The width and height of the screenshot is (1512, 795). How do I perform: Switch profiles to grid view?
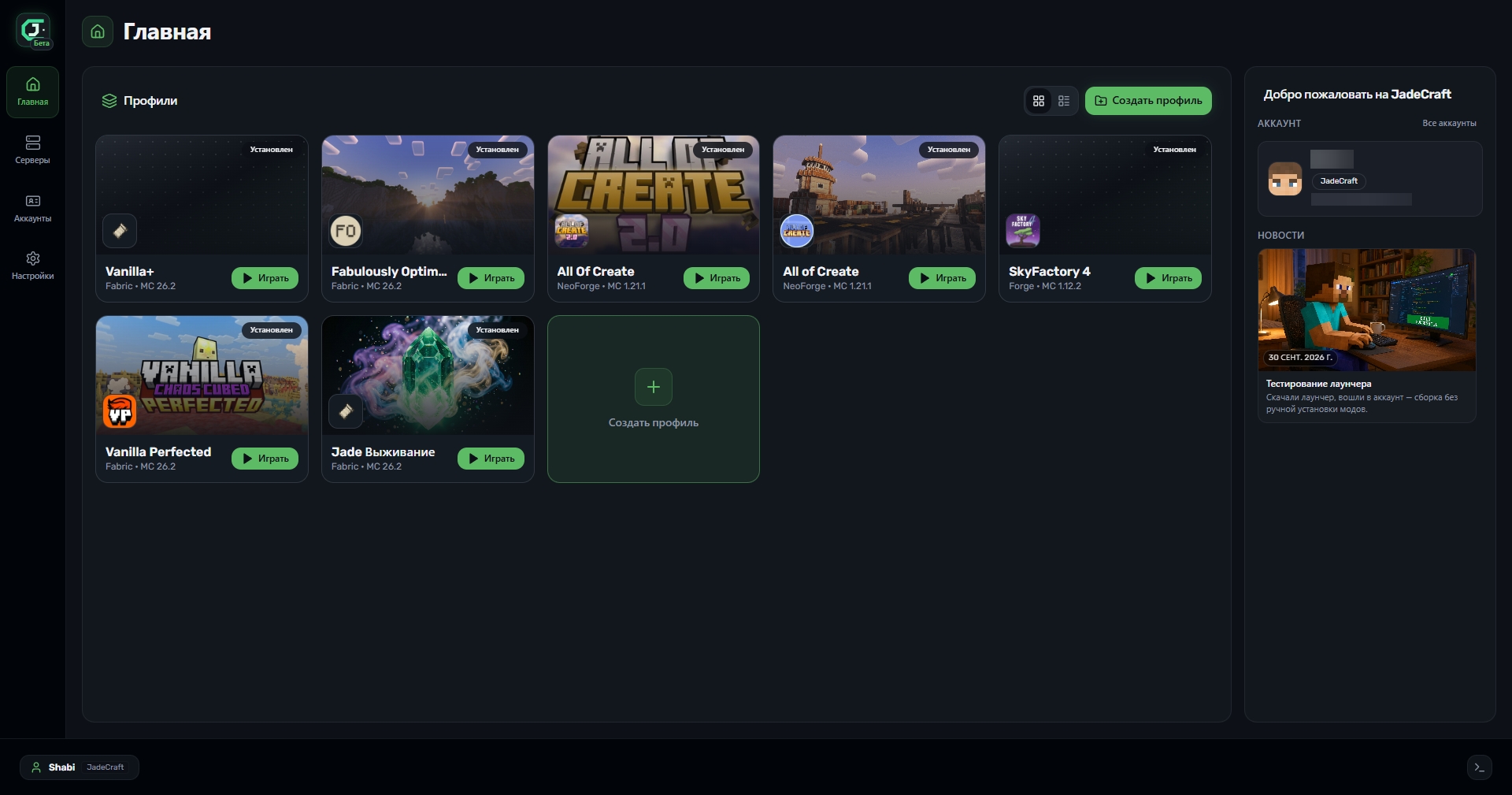pyautogui.click(x=1039, y=101)
